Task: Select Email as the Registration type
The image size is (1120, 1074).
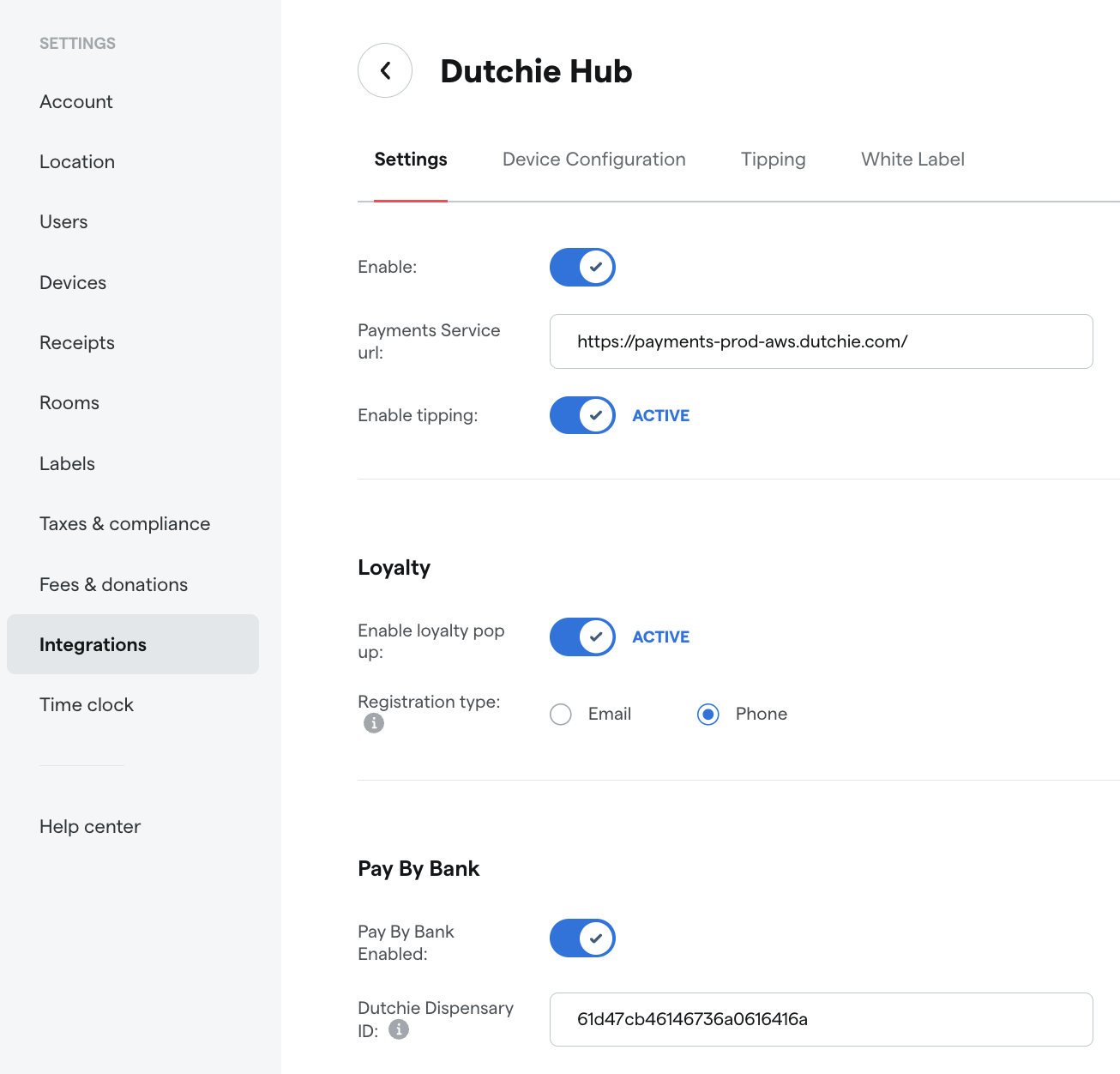Action: click(x=560, y=714)
